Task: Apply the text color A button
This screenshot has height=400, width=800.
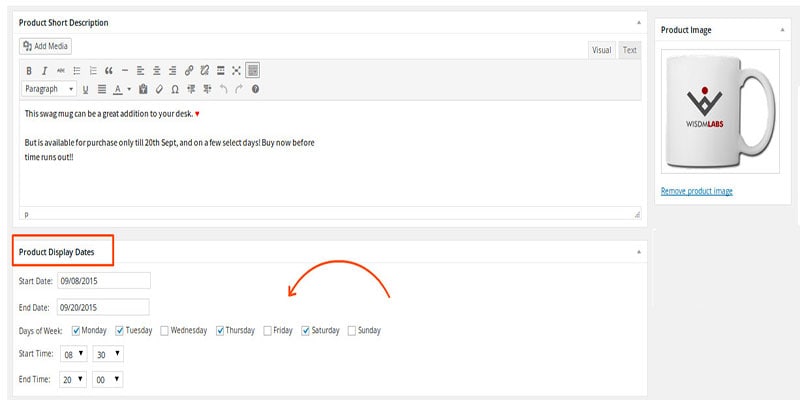Action: [117, 89]
